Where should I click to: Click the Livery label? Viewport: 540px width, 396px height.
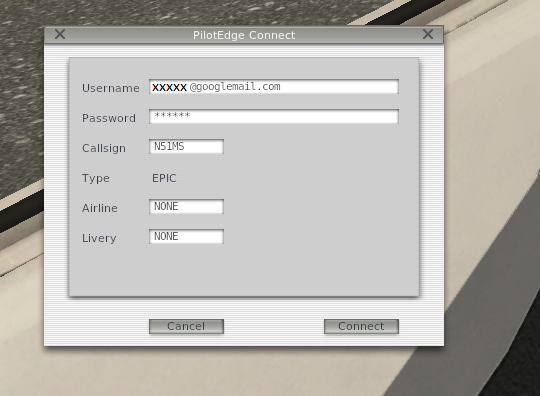(x=99, y=238)
